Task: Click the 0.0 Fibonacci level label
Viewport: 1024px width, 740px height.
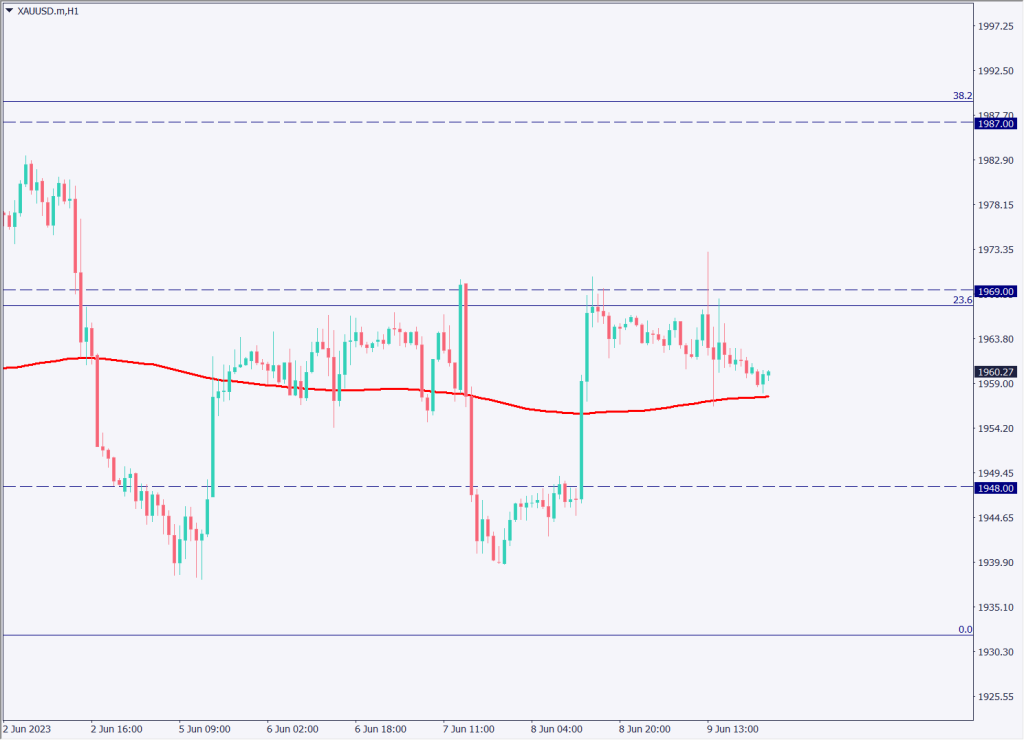Action: click(964, 629)
